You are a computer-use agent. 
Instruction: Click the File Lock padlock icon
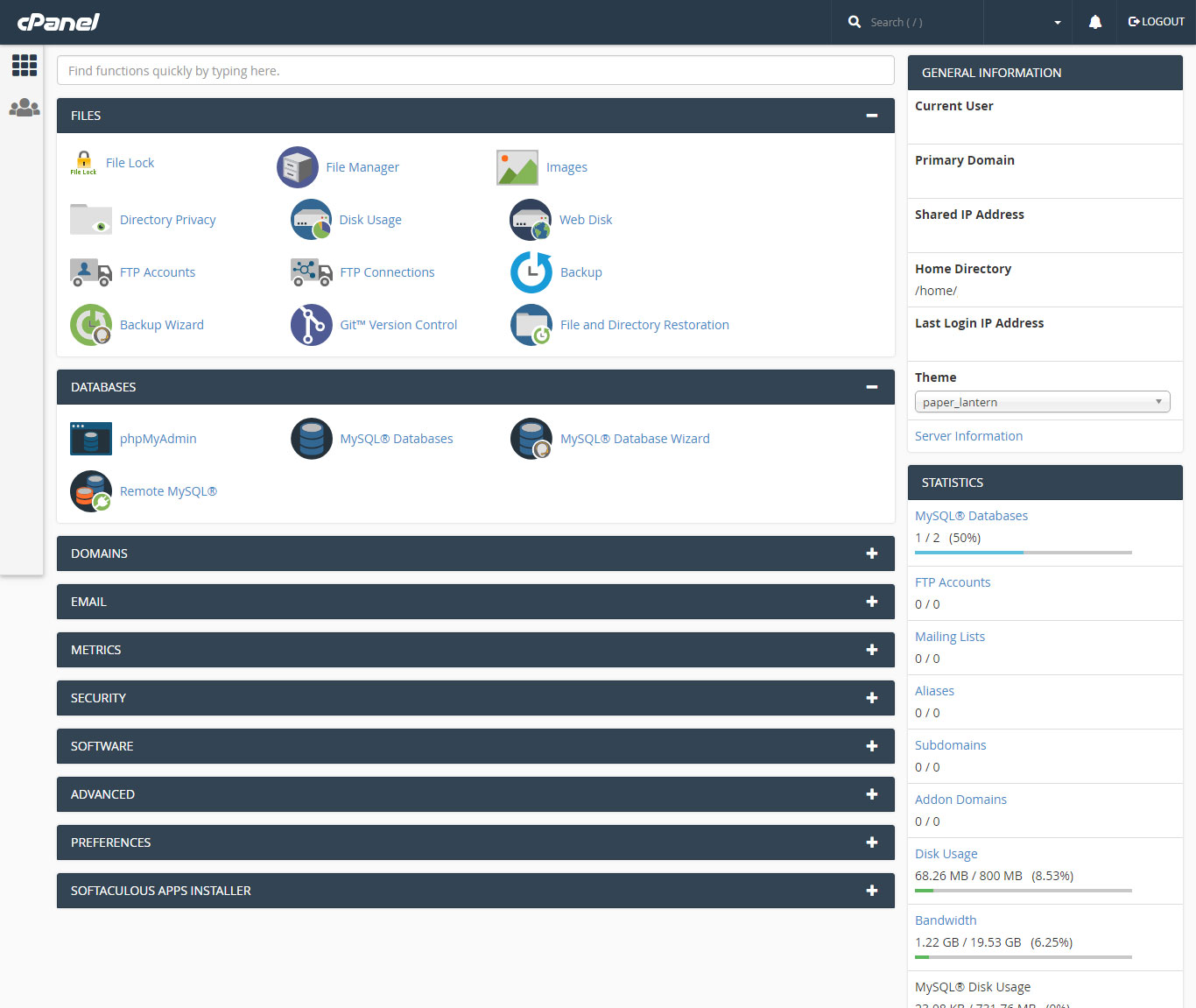tap(83, 162)
